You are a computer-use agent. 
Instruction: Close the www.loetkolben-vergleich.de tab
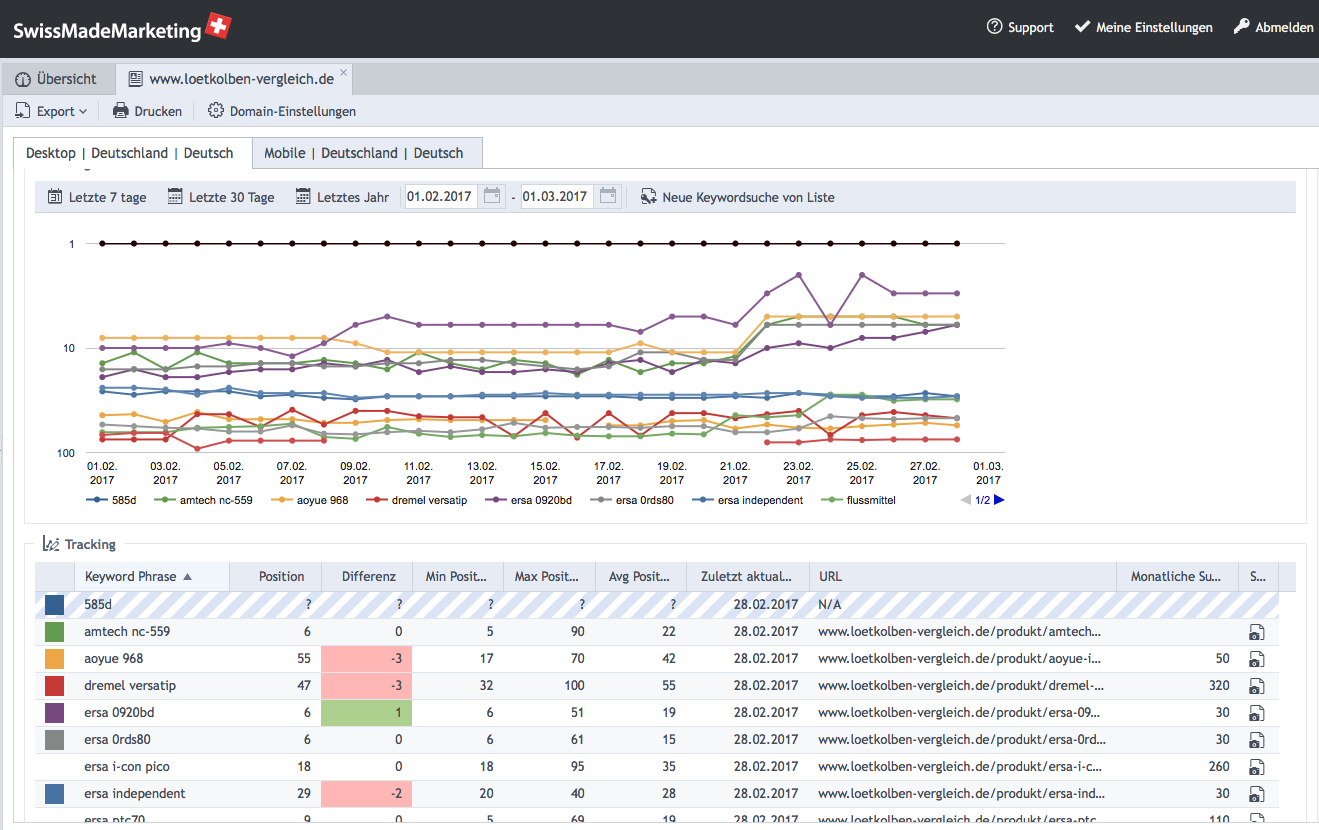pyautogui.click(x=343, y=72)
